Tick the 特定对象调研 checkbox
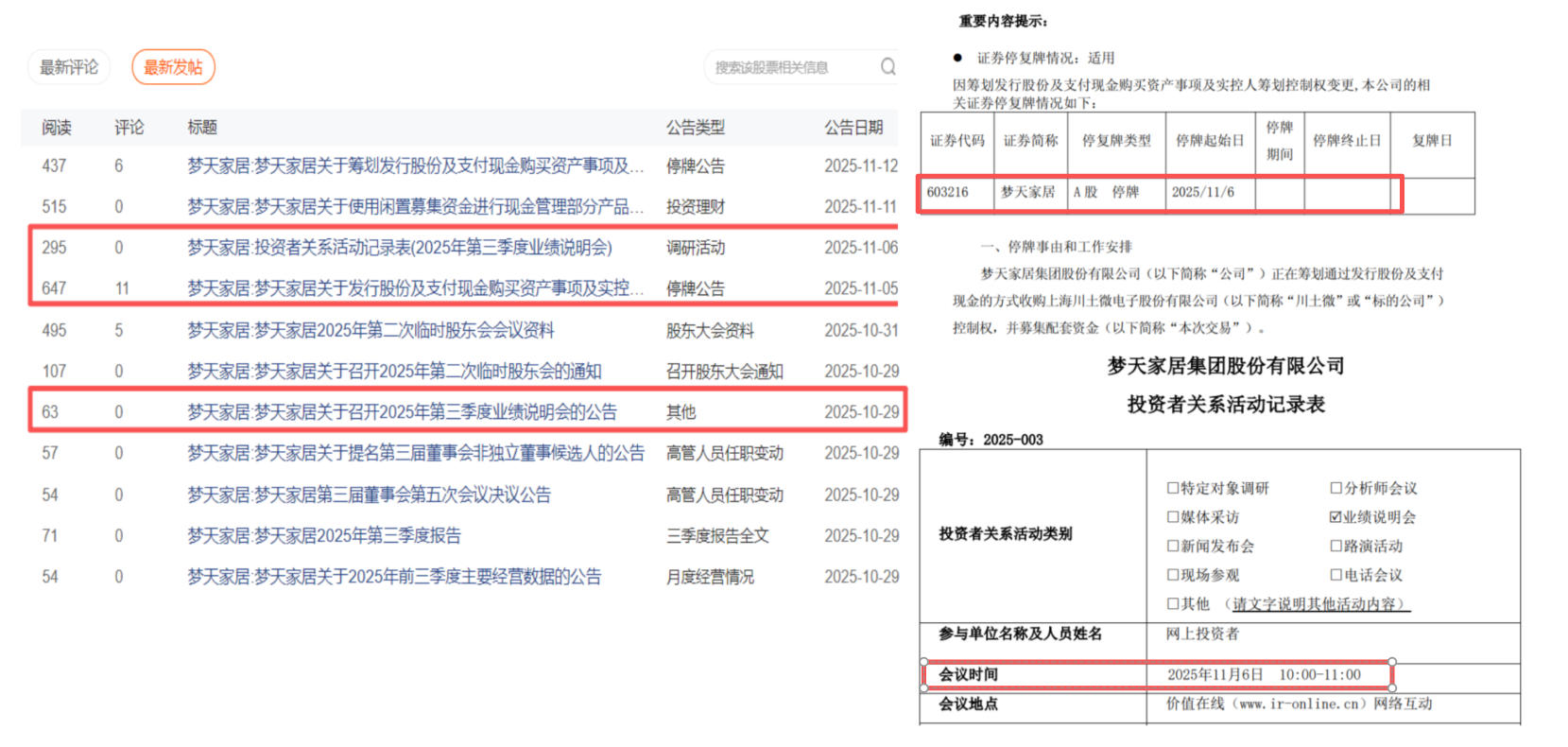The image size is (1568, 747). tap(1173, 488)
